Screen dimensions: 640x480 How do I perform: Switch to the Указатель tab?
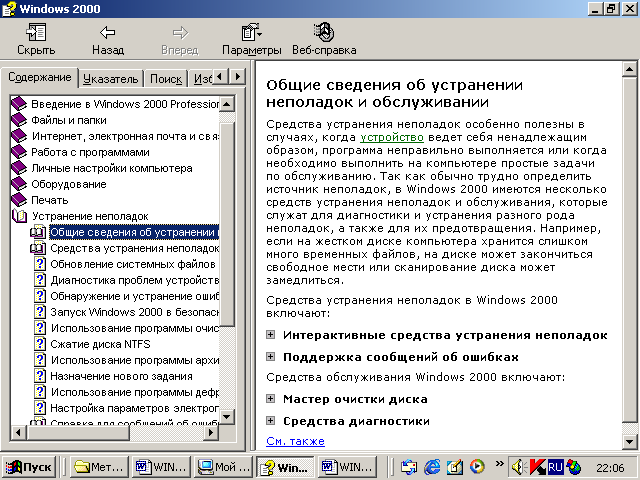111,79
